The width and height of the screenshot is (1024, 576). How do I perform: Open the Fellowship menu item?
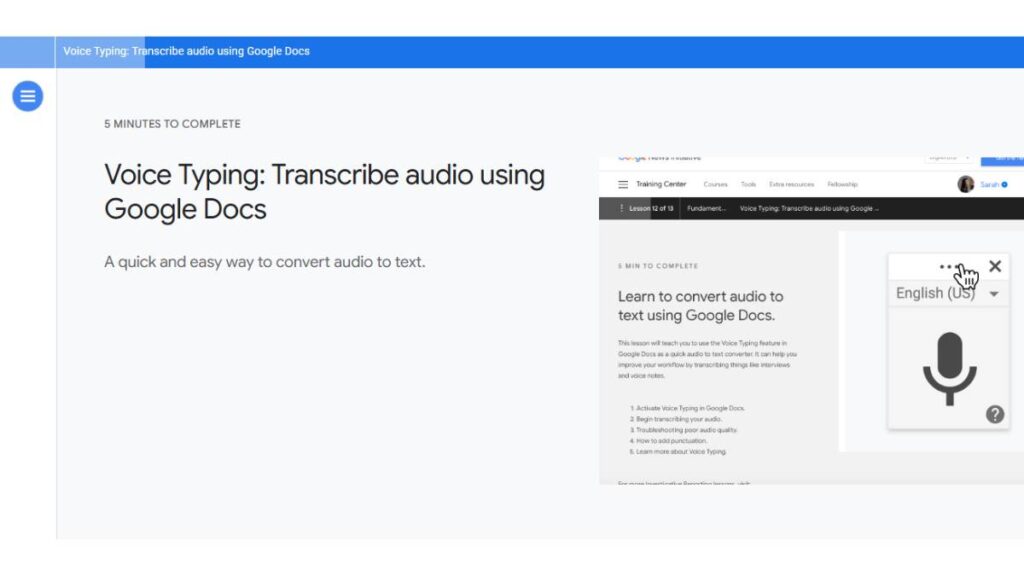click(x=842, y=185)
